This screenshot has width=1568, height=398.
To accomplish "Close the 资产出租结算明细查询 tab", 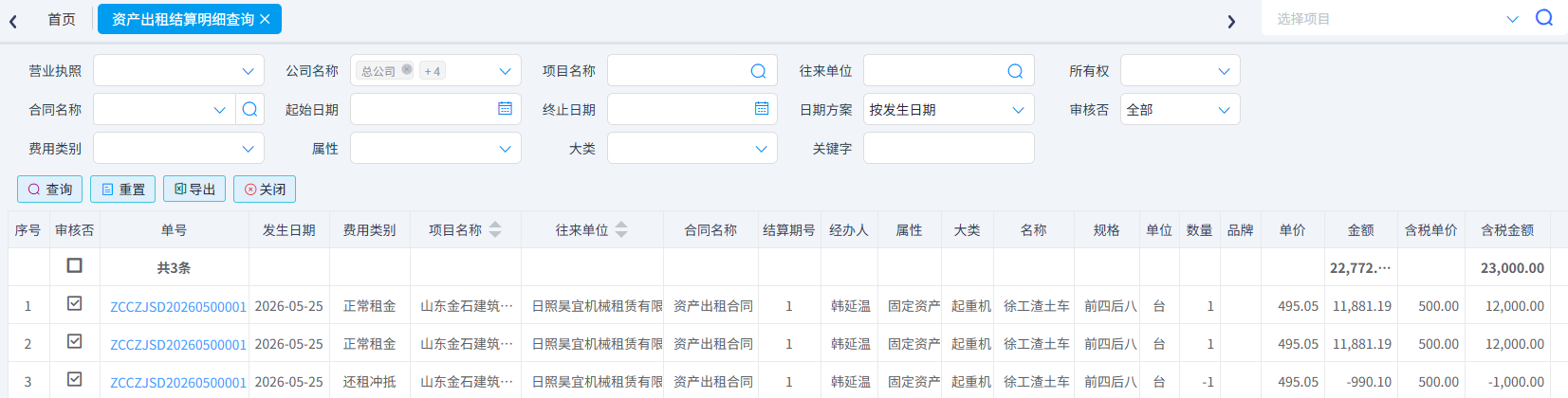I will click(265, 19).
